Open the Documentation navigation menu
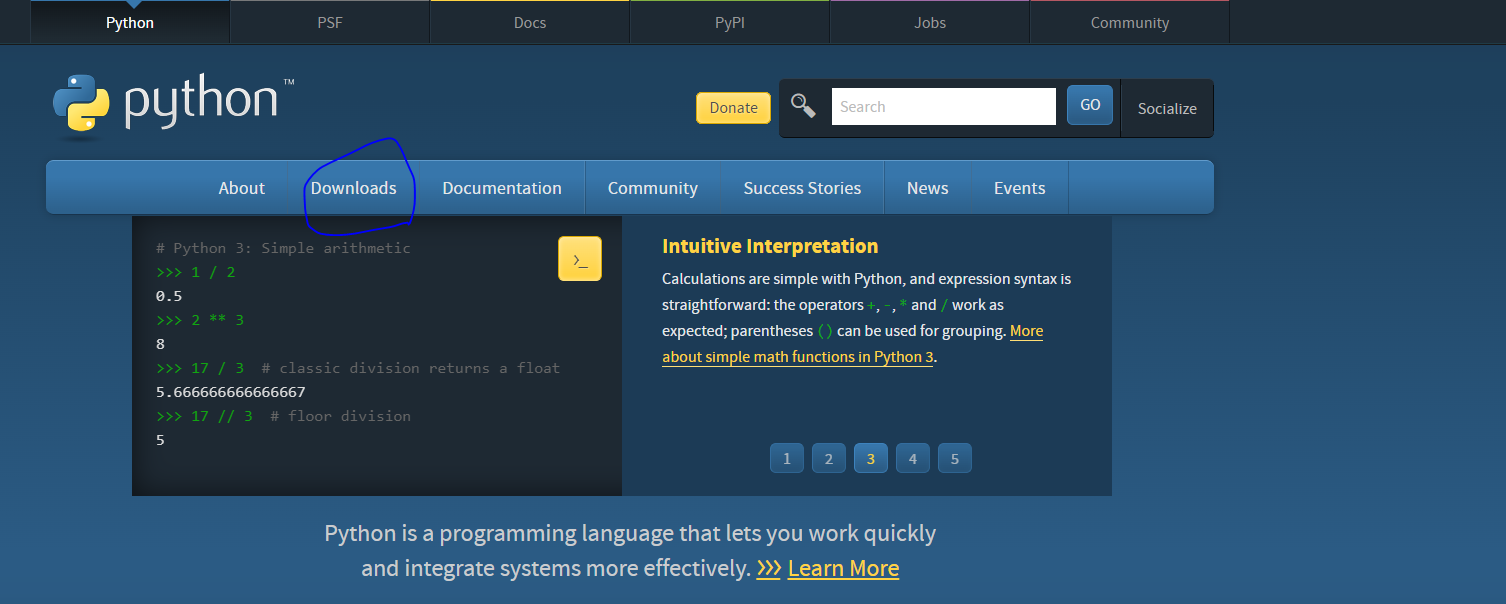The image size is (1506, 604). (x=502, y=188)
